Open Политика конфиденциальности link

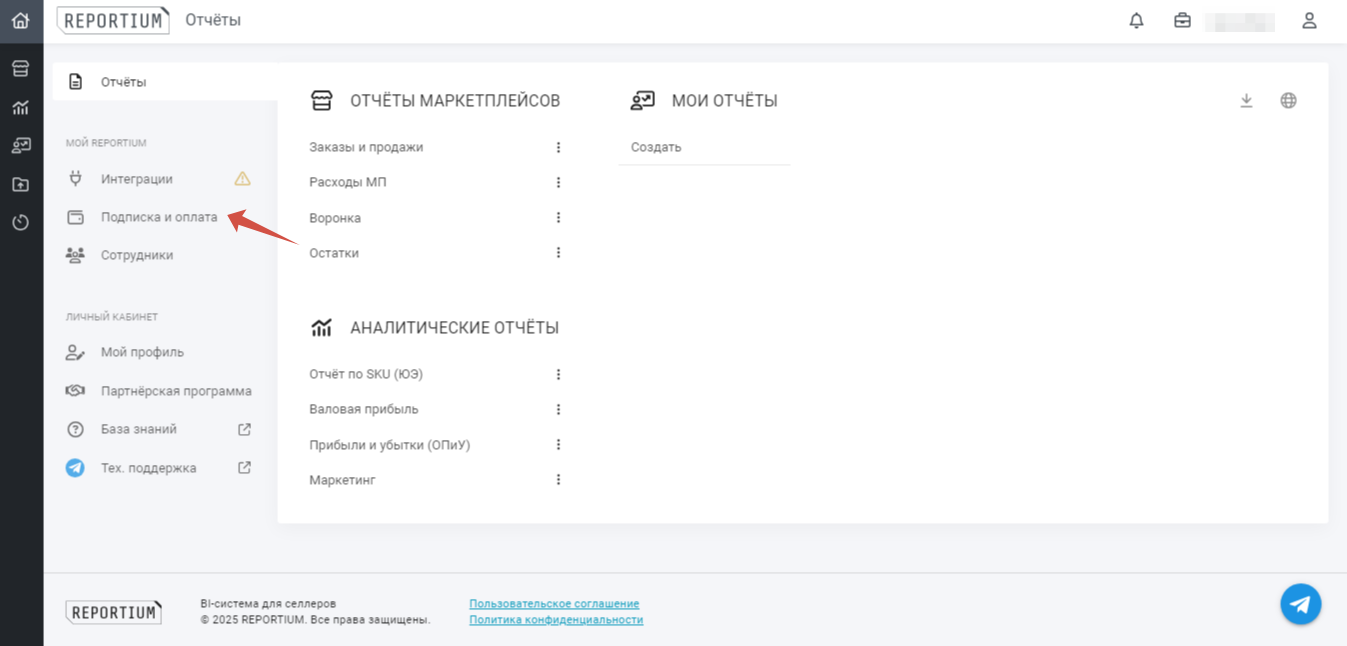pyautogui.click(x=556, y=620)
